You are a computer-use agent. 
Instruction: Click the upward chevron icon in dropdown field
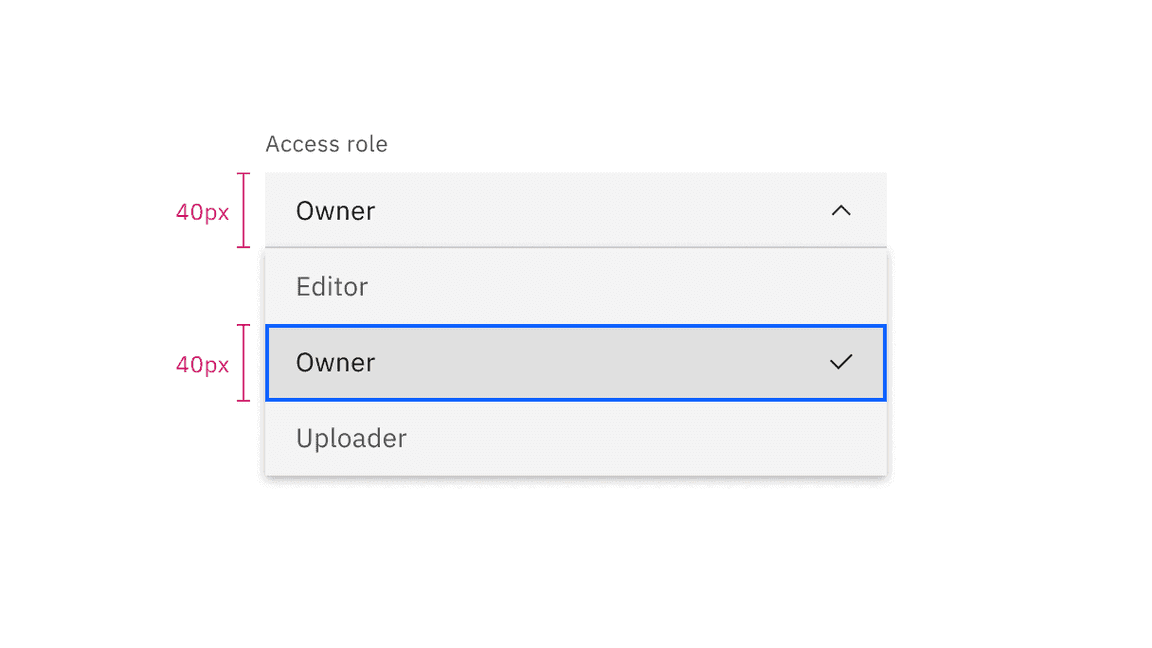point(841,210)
